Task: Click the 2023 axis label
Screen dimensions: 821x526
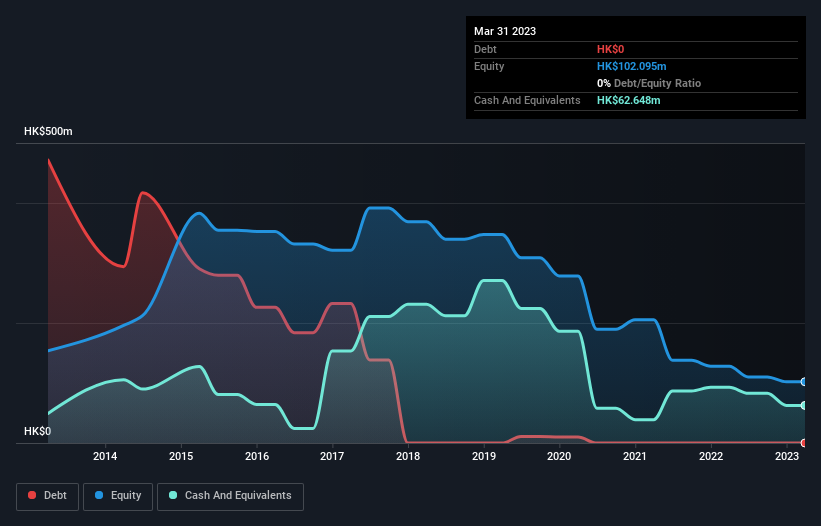Action: click(787, 456)
